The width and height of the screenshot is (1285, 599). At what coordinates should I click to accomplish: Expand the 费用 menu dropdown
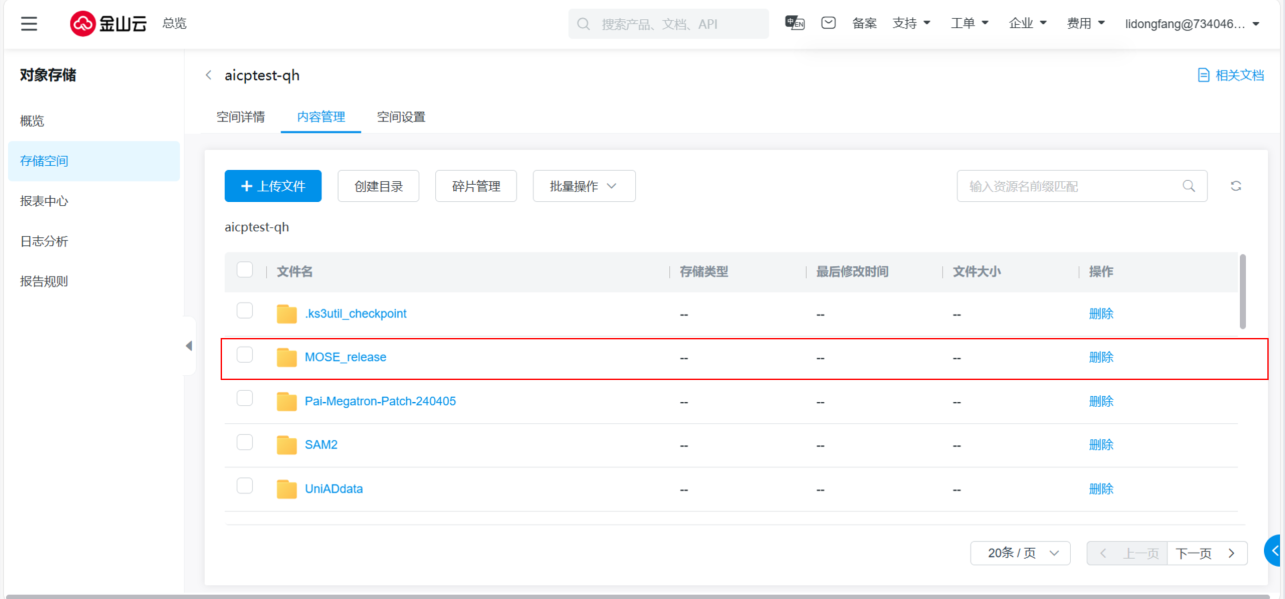pyautogui.click(x=1086, y=23)
